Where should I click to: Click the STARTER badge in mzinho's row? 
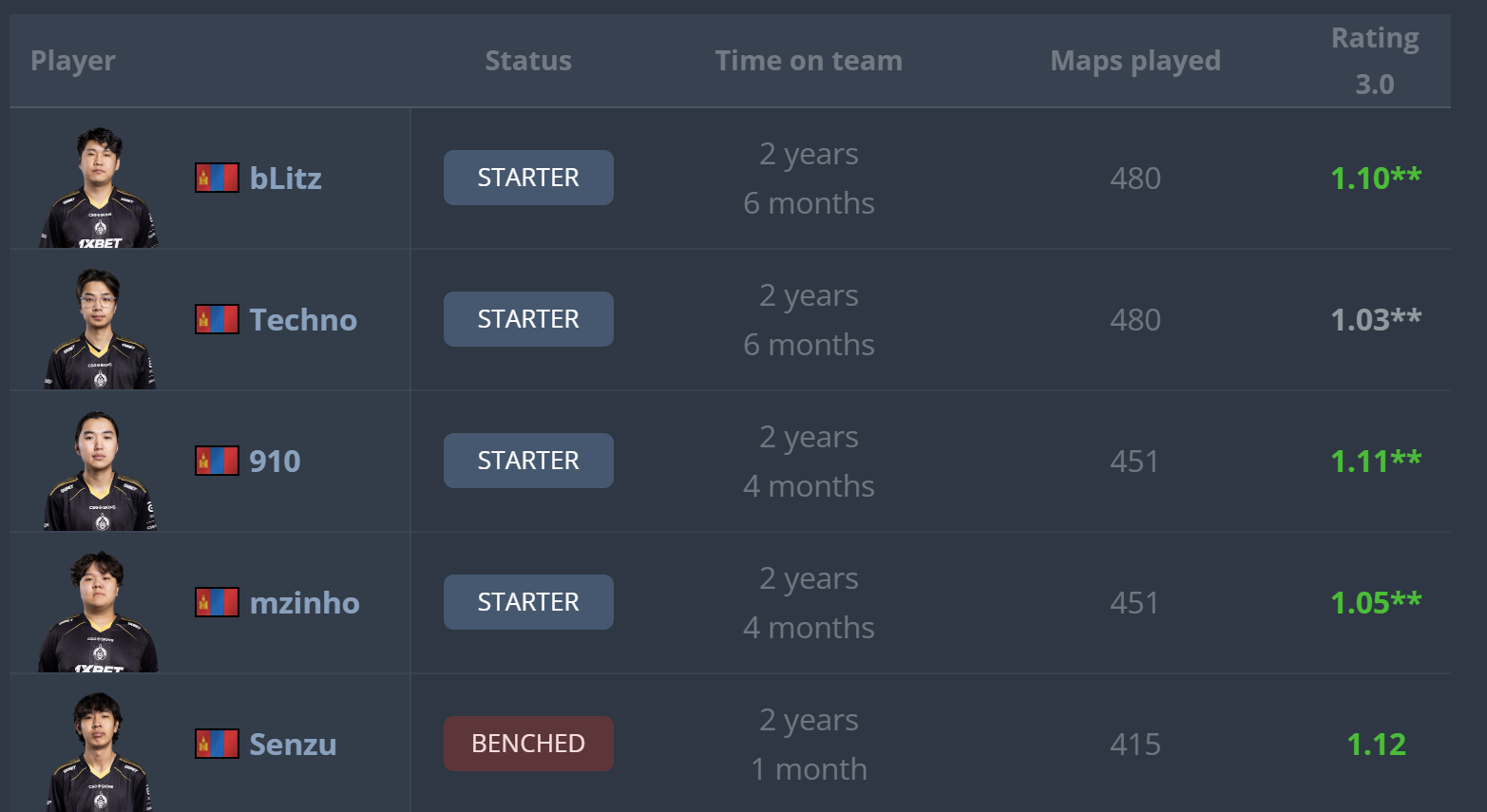(528, 602)
